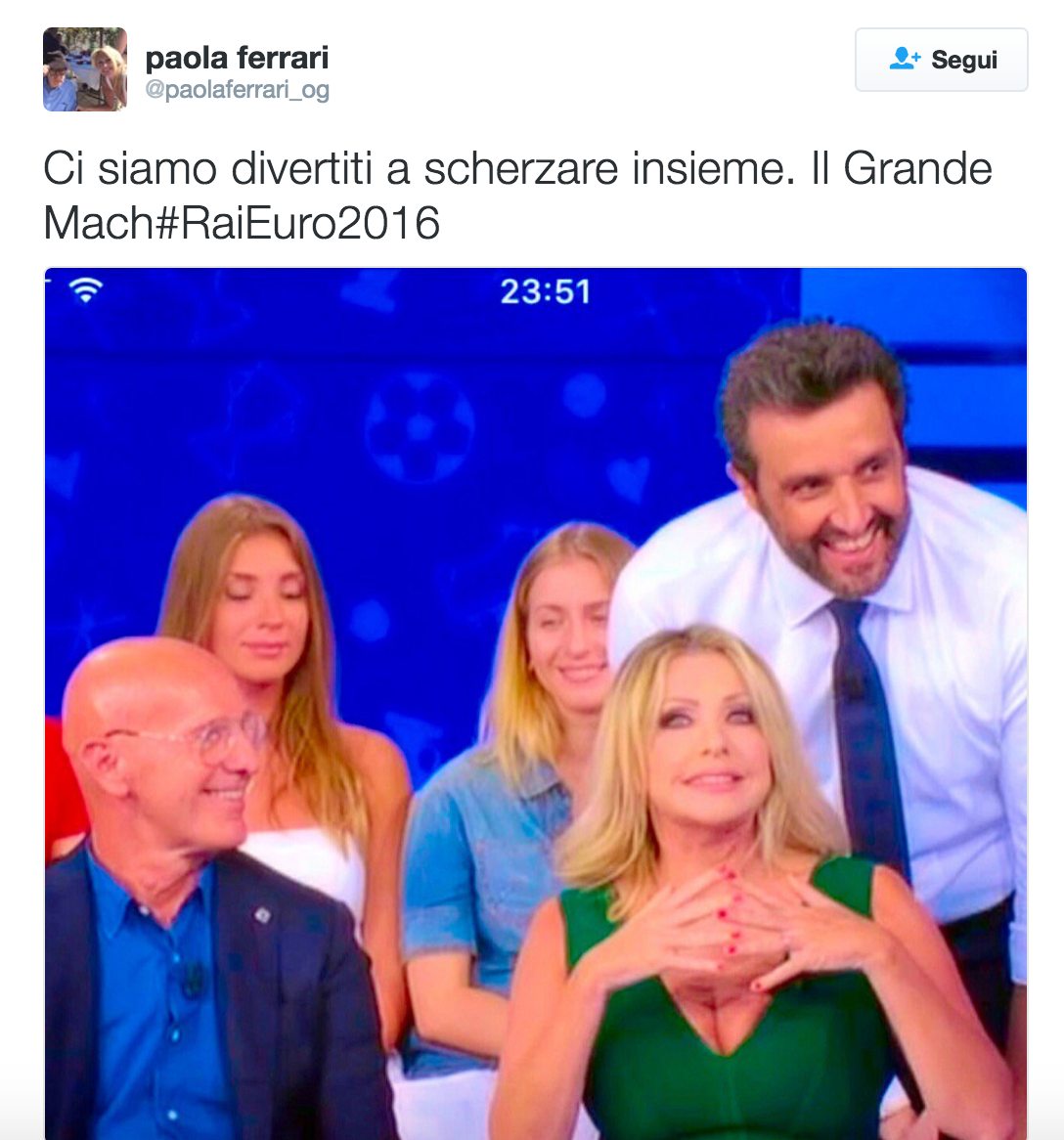Click the heart shape right of the soccer ball
The height and width of the screenshot is (1140, 1064).
click(x=628, y=477)
